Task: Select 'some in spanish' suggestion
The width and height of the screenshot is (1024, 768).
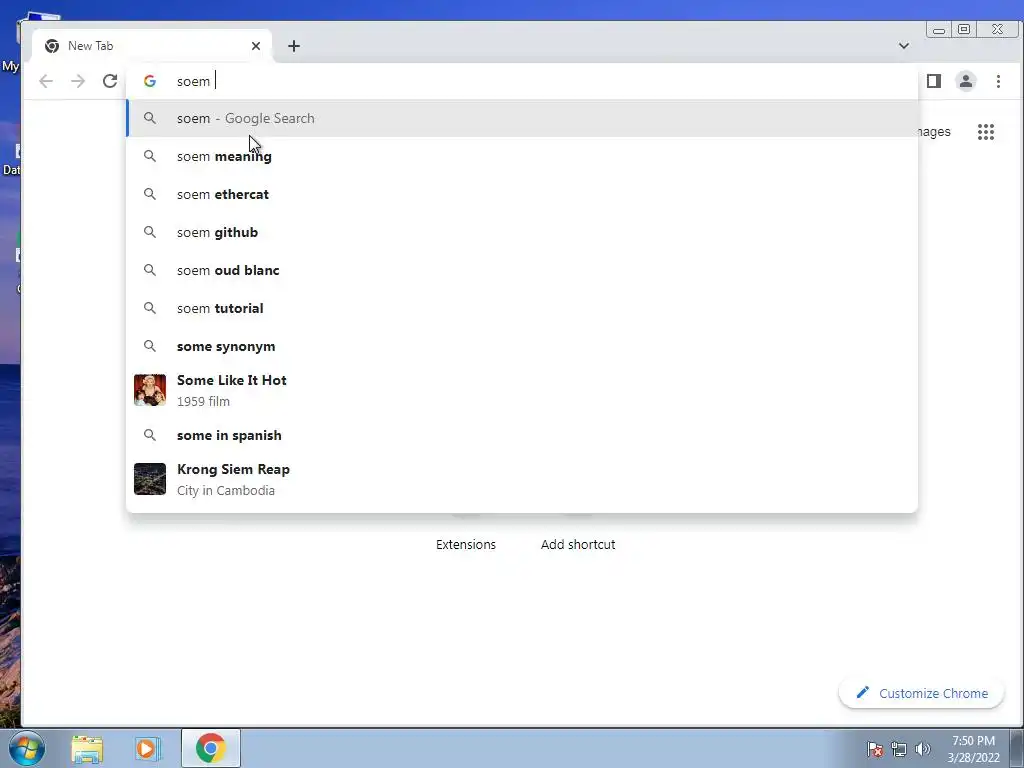Action: [522, 435]
